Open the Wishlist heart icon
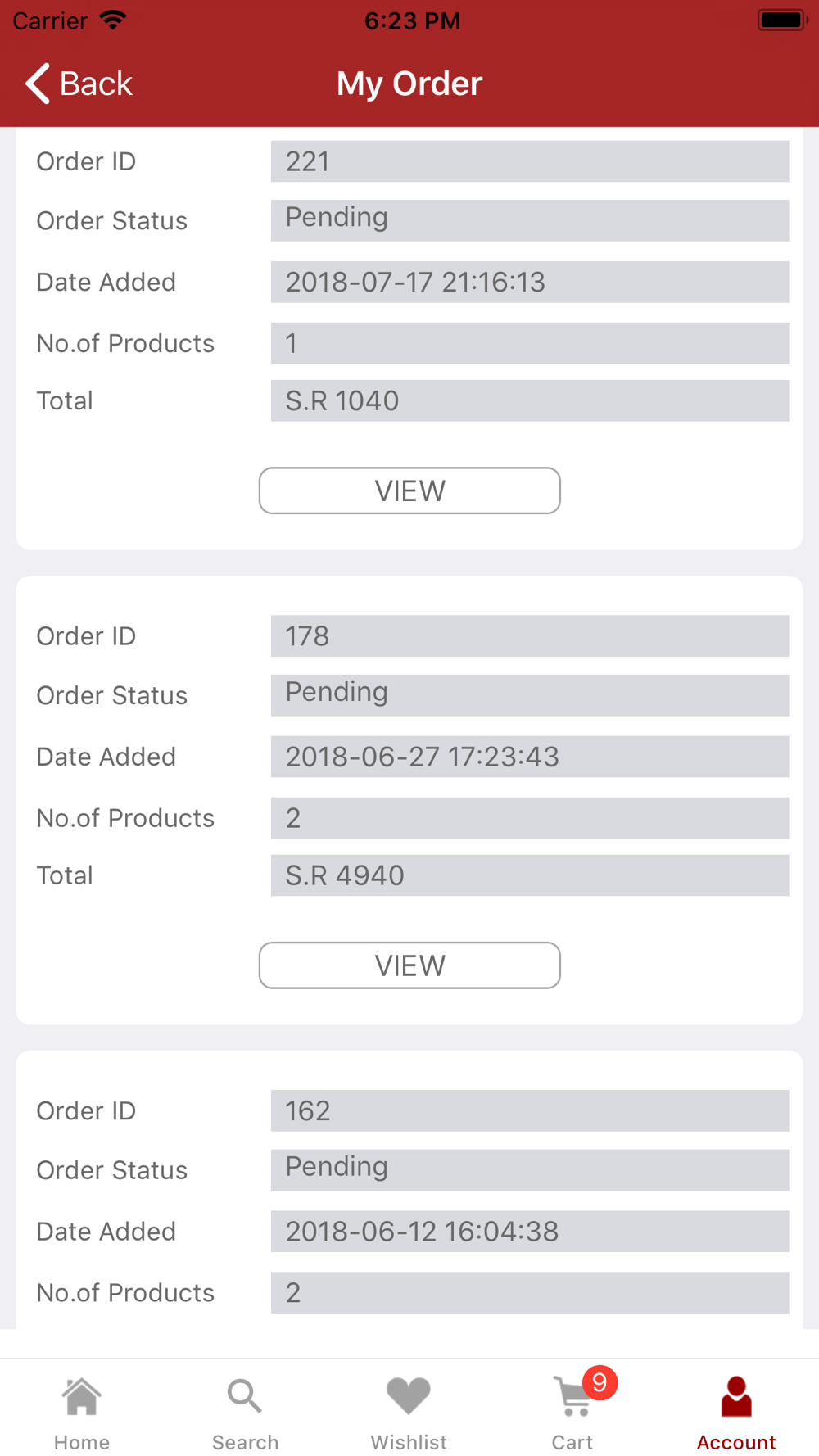This screenshot has height=1456, width=819. [x=409, y=1396]
